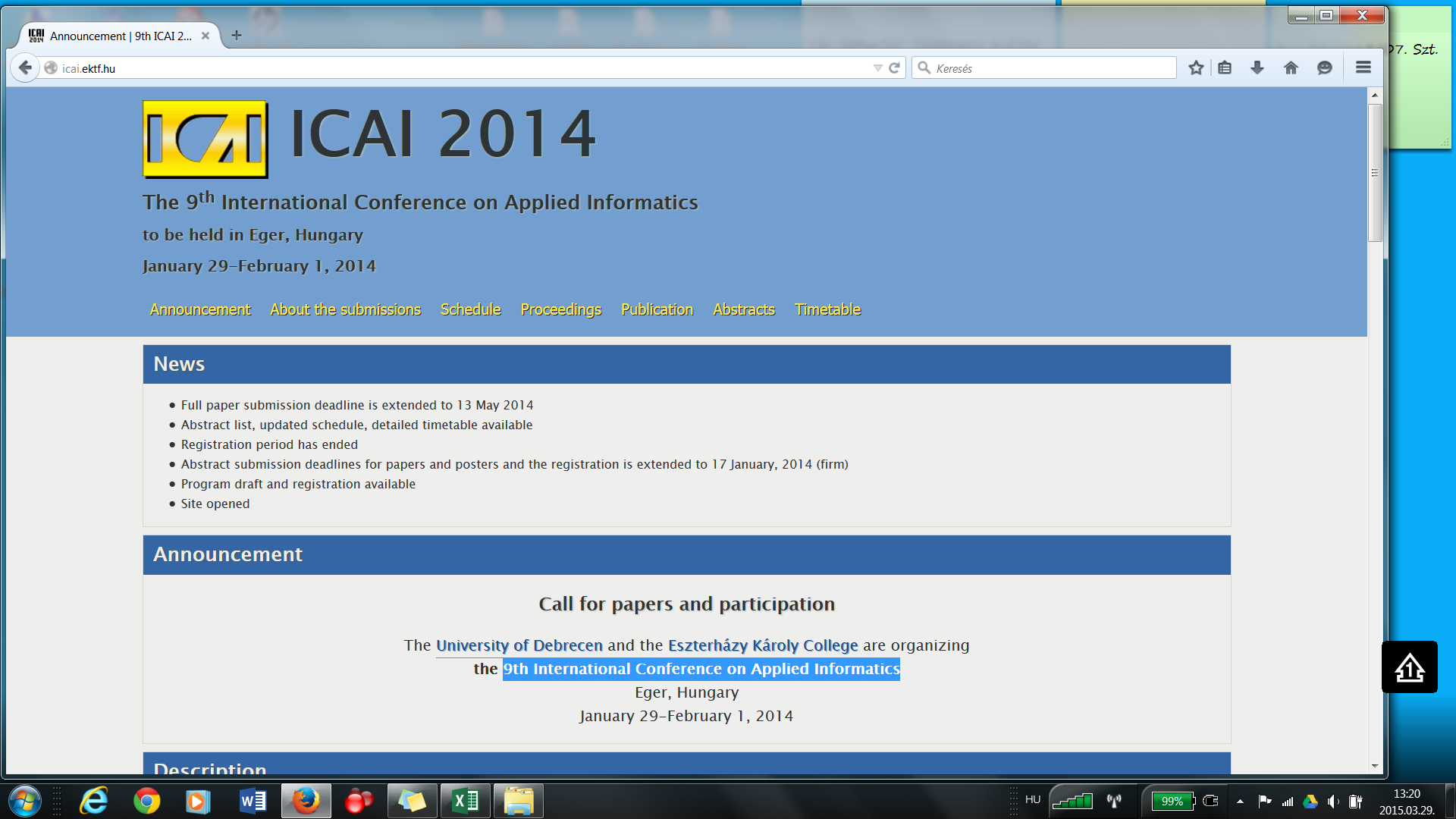Image resolution: width=1456 pixels, height=819 pixels.
Task: Open the Schedule menu item
Action: pyautogui.click(x=470, y=309)
